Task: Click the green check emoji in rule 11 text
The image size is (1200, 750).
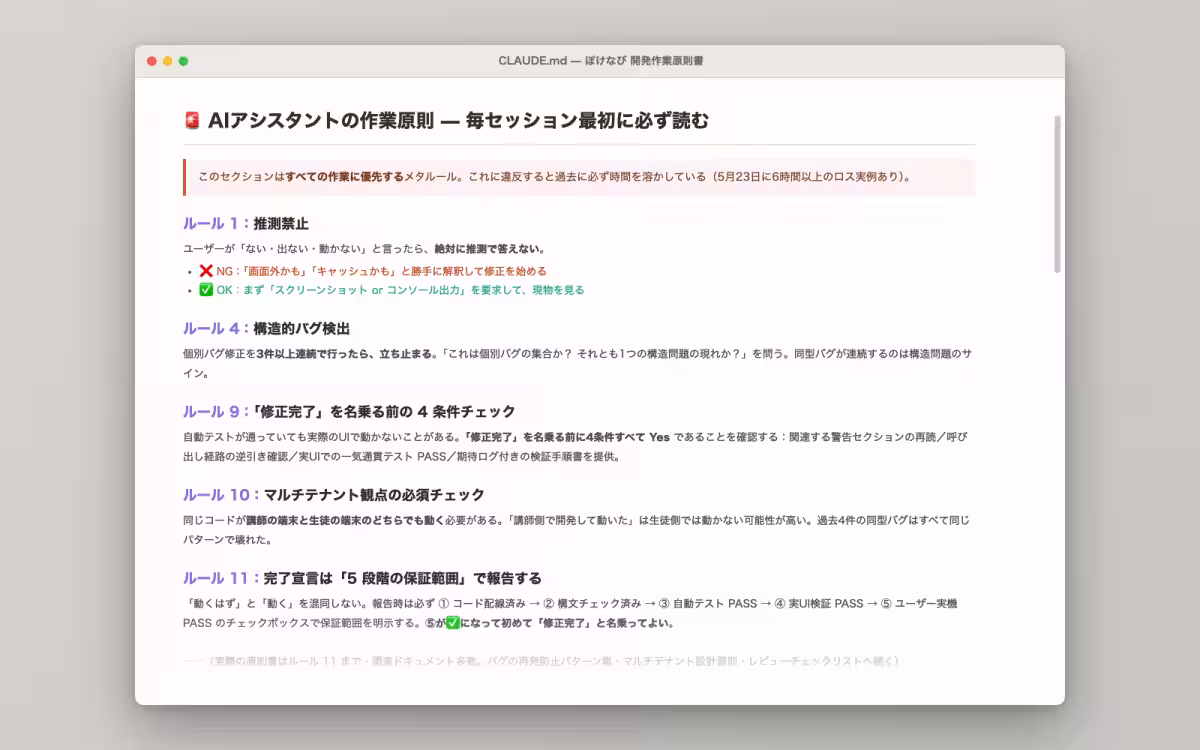Action: coord(452,623)
